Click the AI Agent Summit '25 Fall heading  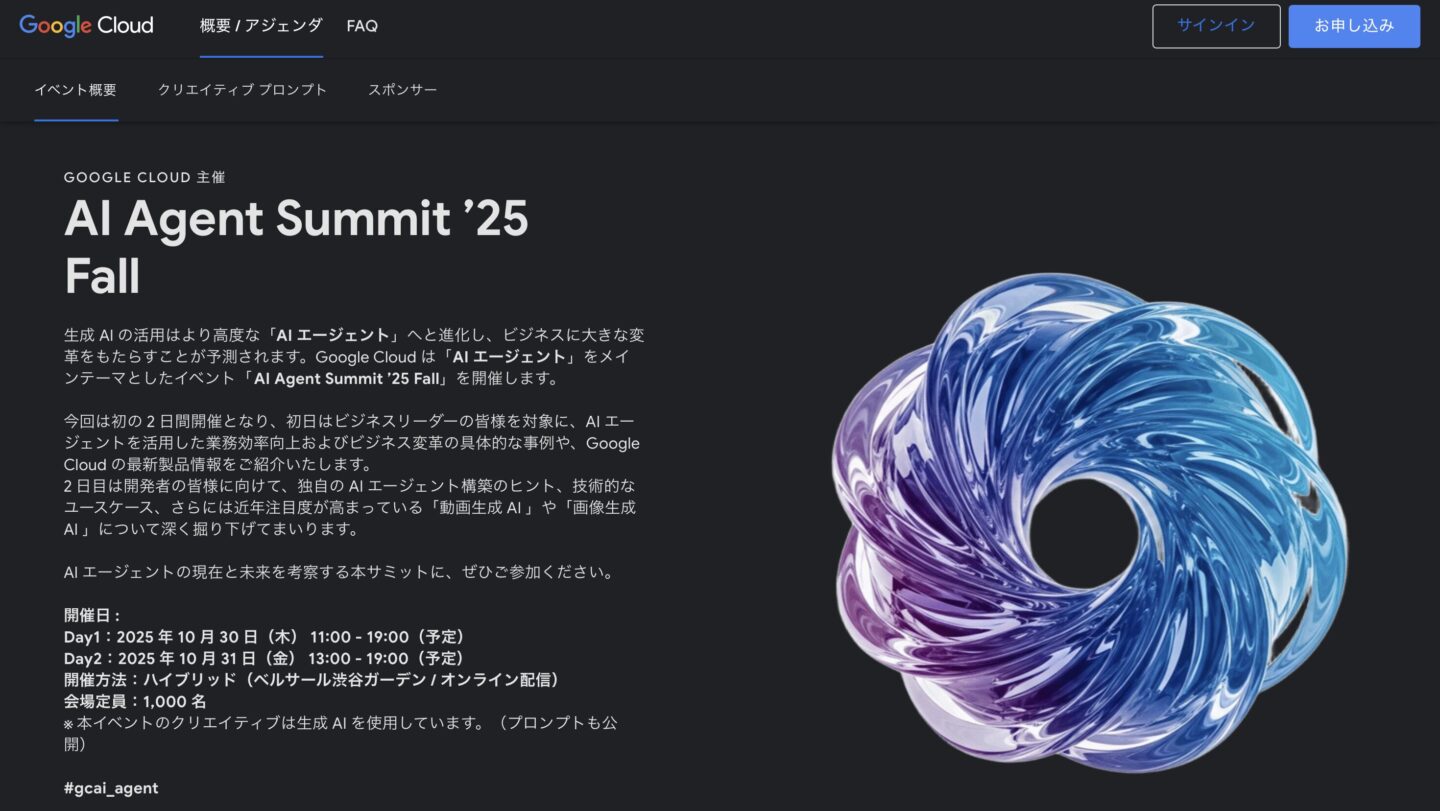click(x=297, y=247)
